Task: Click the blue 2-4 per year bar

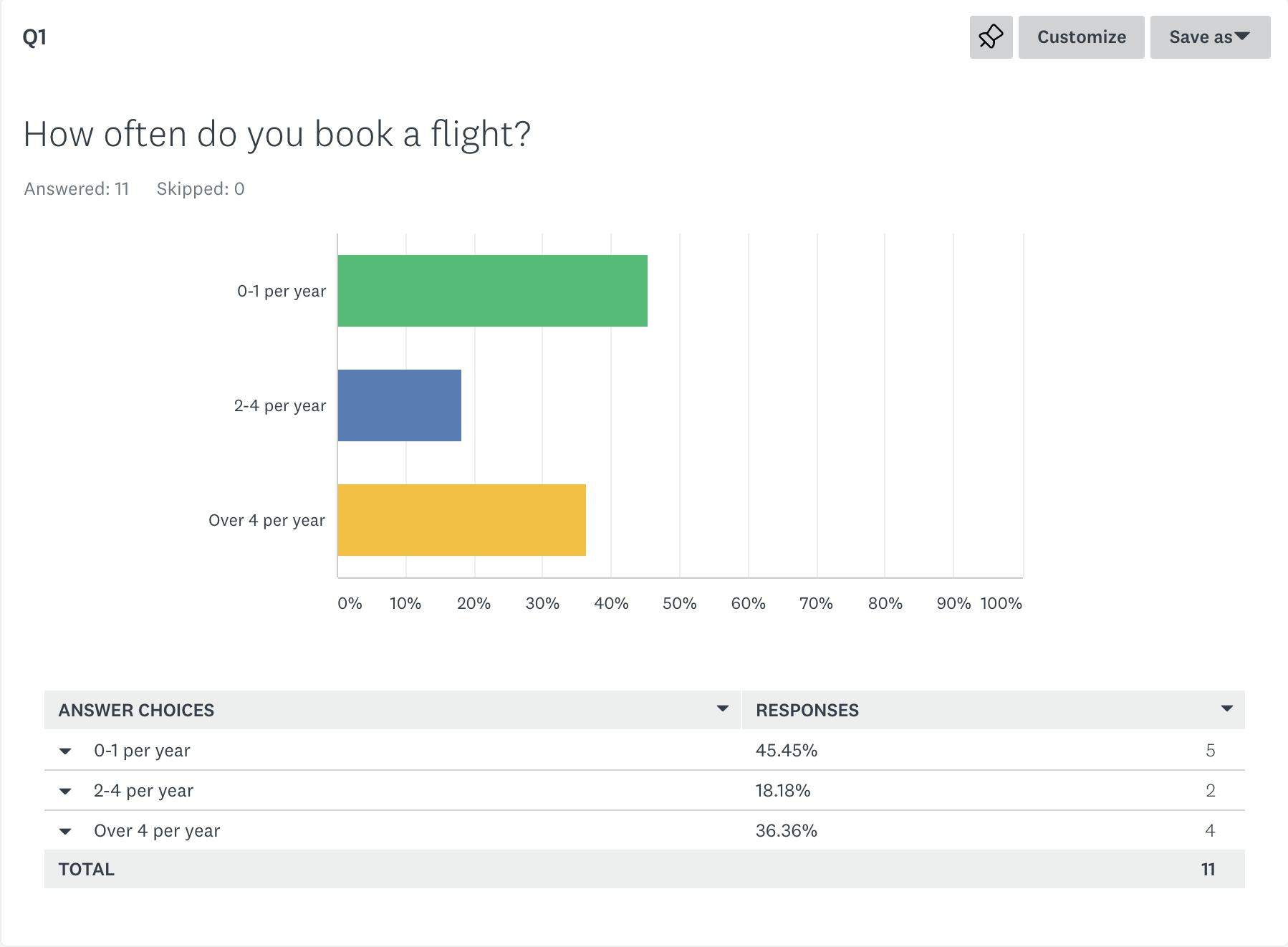Action: coord(400,405)
